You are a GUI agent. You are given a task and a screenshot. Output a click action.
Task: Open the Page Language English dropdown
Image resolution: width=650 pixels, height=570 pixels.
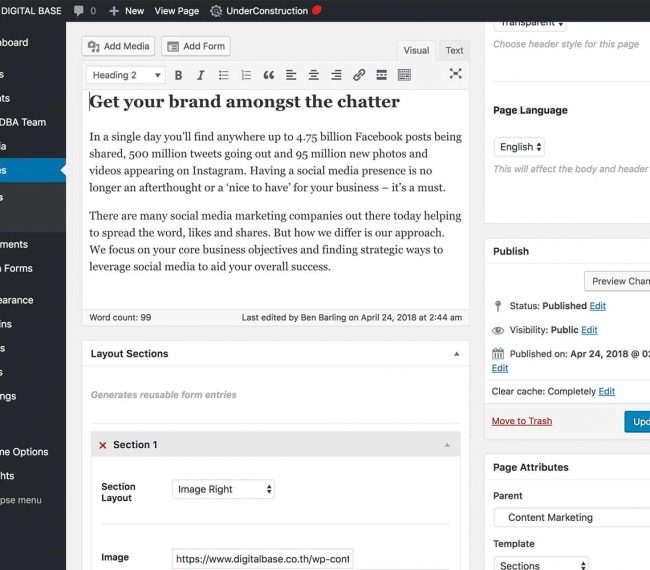pos(519,147)
